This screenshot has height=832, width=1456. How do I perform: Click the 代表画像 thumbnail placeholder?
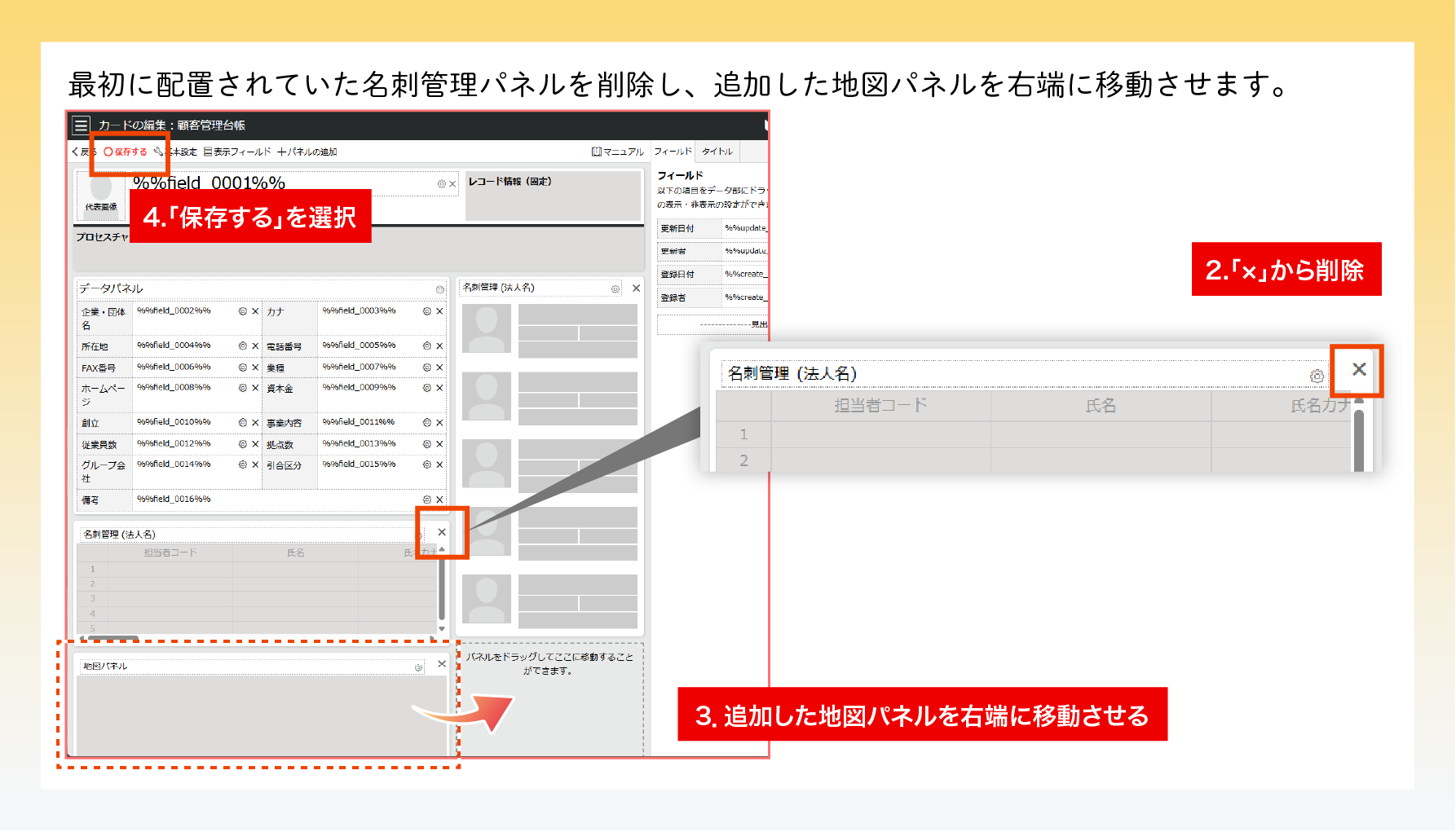point(101,192)
